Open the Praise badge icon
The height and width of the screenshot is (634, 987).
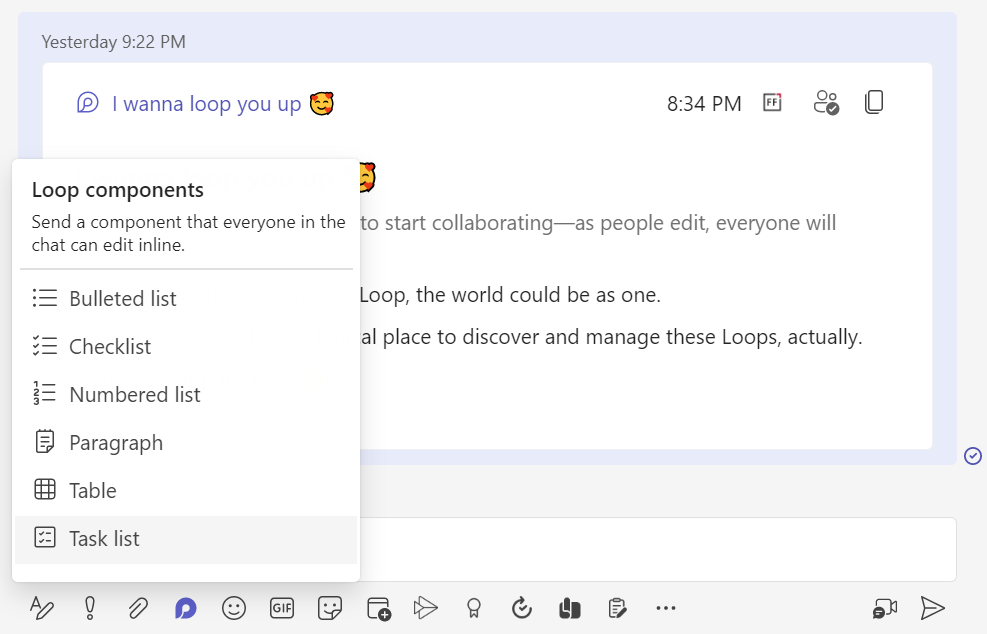pos(473,608)
